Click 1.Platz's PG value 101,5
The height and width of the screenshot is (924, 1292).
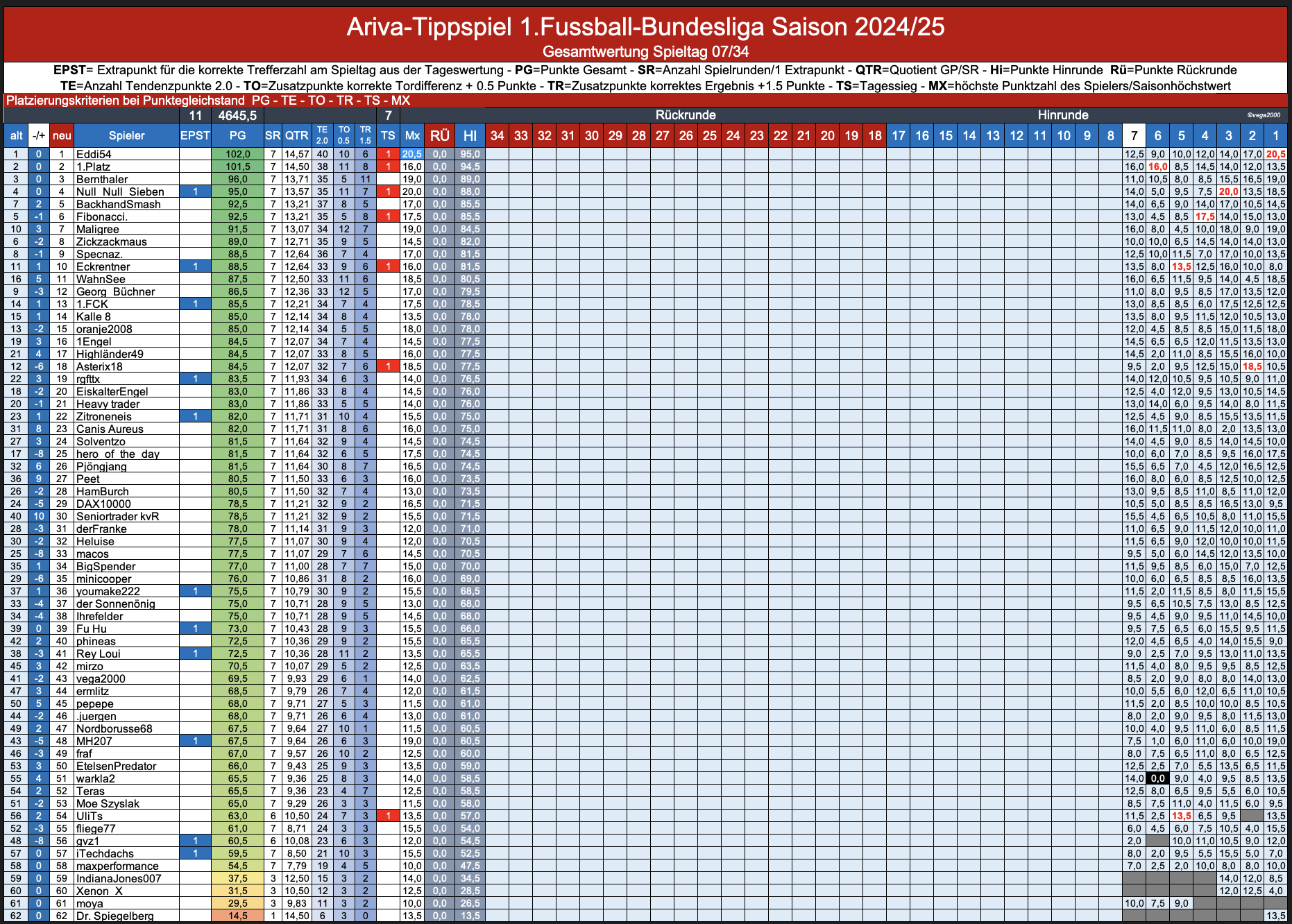tap(237, 166)
